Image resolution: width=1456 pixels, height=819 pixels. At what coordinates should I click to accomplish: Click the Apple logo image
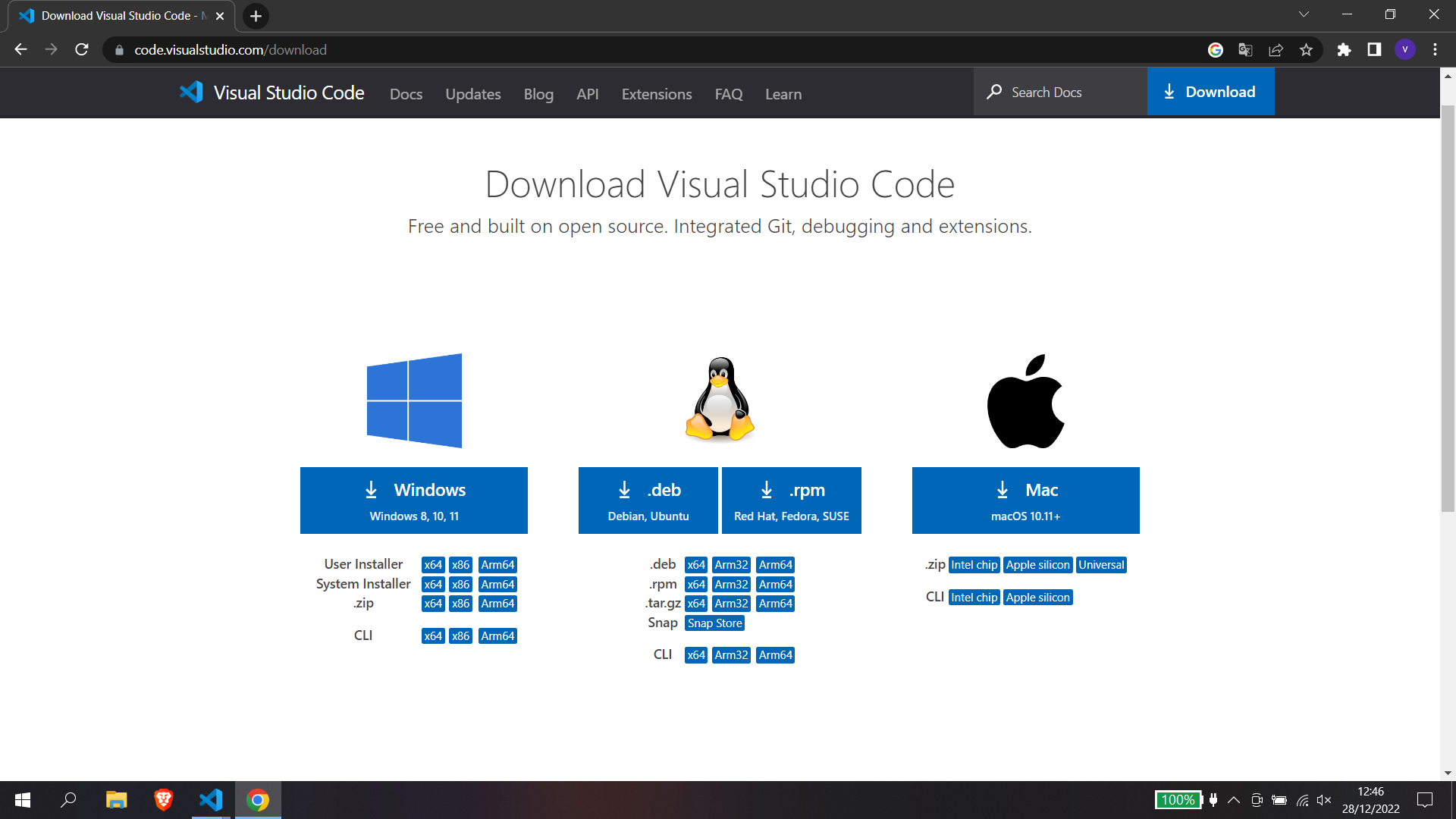pos(1025,400)
